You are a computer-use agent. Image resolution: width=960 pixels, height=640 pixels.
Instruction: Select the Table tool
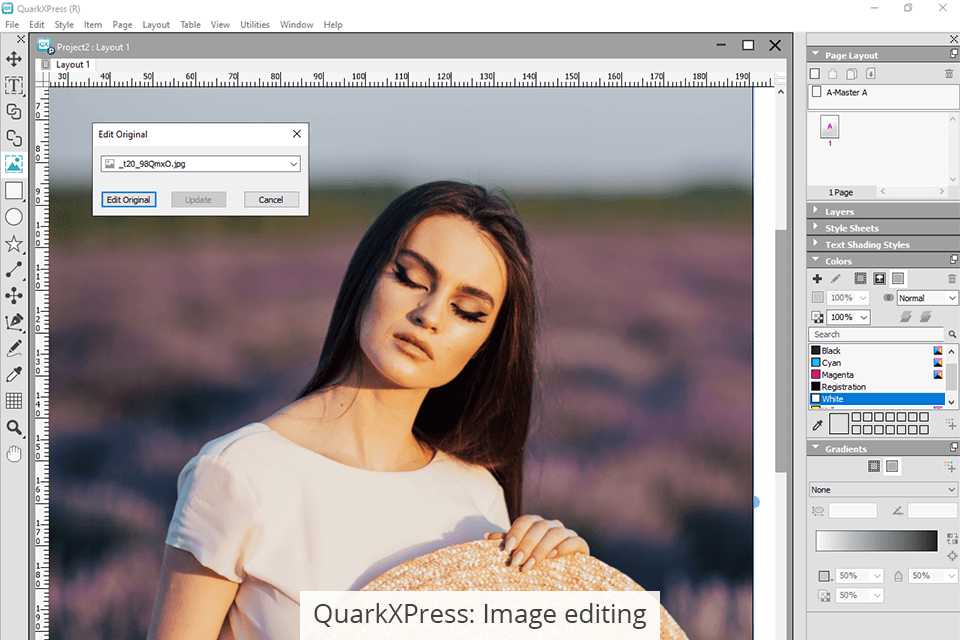[13, 401]
